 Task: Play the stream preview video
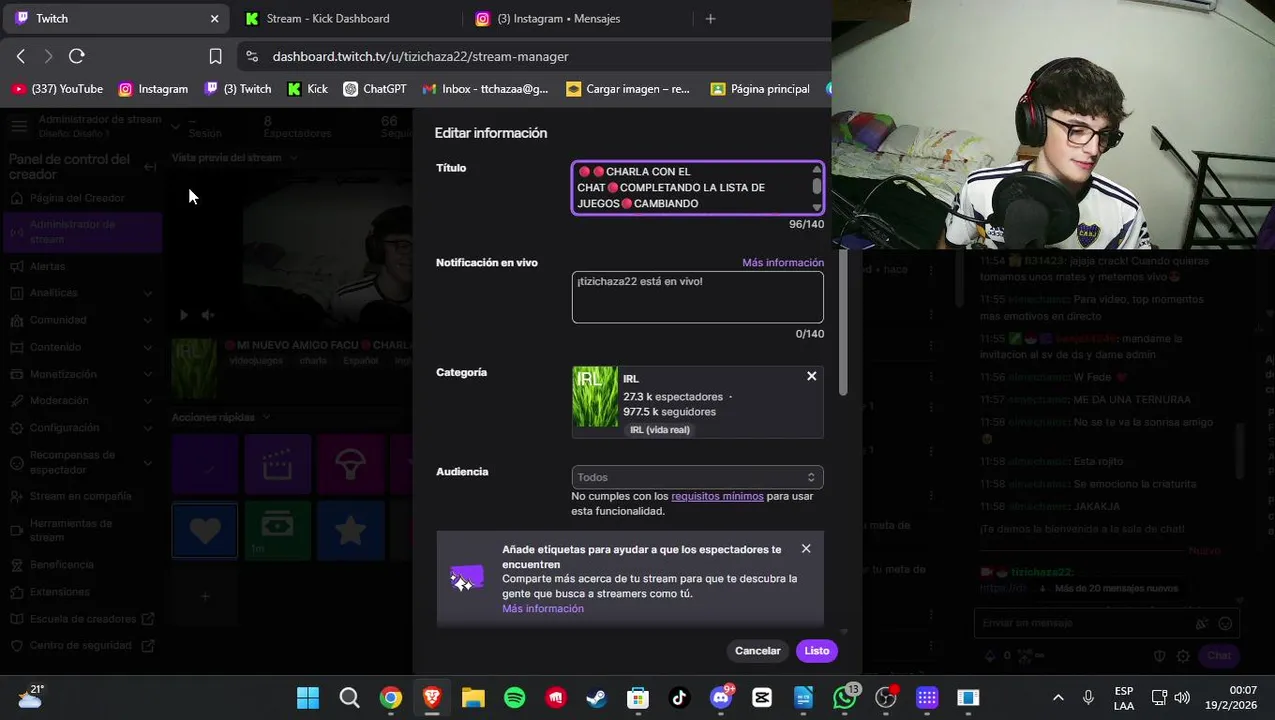(183, 315)
